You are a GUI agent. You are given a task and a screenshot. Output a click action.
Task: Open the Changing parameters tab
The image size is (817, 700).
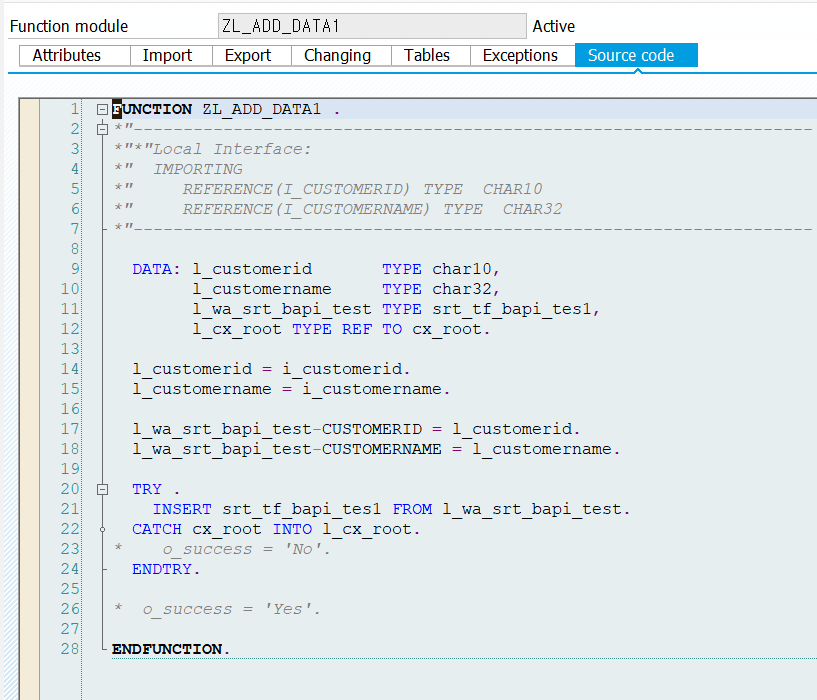pos(337,56)
